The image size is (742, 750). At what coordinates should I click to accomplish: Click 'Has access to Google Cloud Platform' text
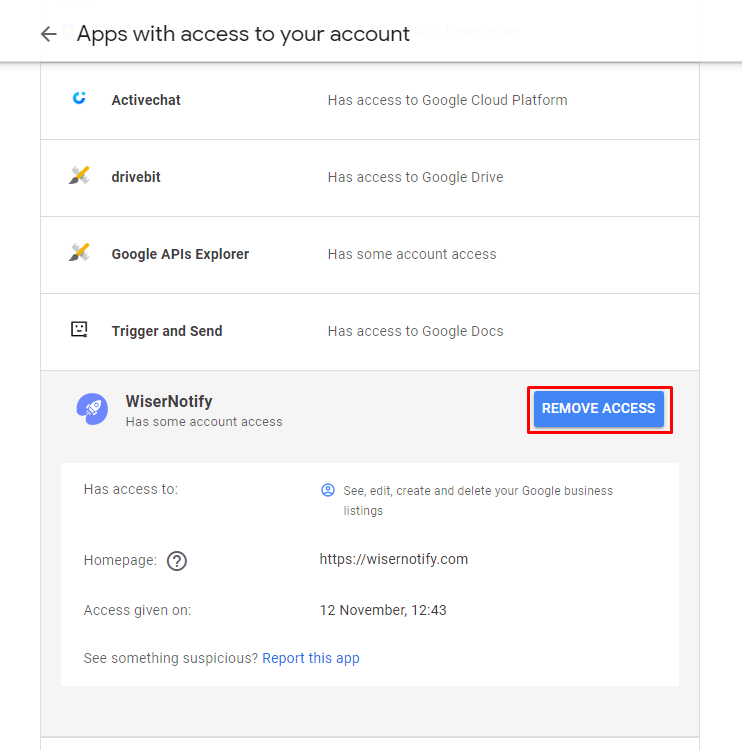(x=447, y=100)
